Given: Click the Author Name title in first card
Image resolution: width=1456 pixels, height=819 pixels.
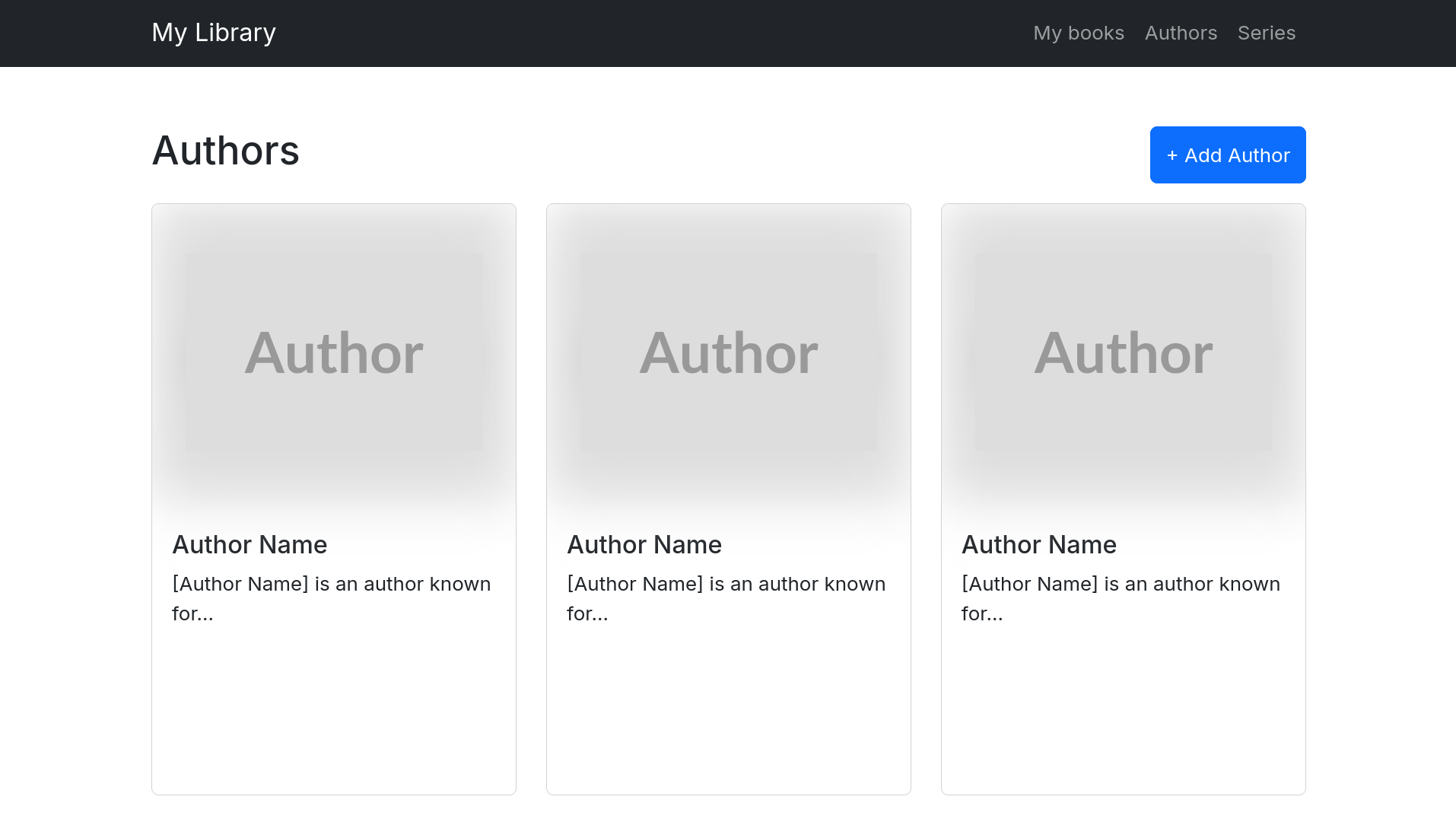Looking at the screenshot, I should pyautogui.click(x=250, y=544).
